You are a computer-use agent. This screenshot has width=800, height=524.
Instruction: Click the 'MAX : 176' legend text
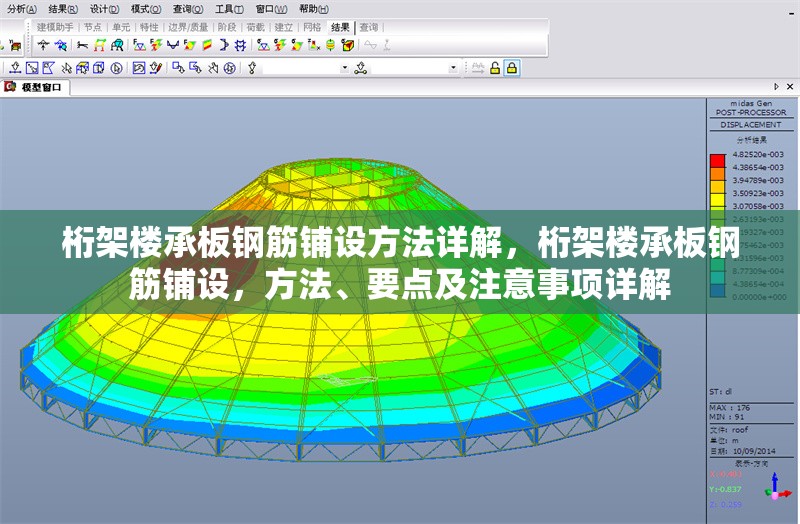pyautogui.click(x=729, y=408)
